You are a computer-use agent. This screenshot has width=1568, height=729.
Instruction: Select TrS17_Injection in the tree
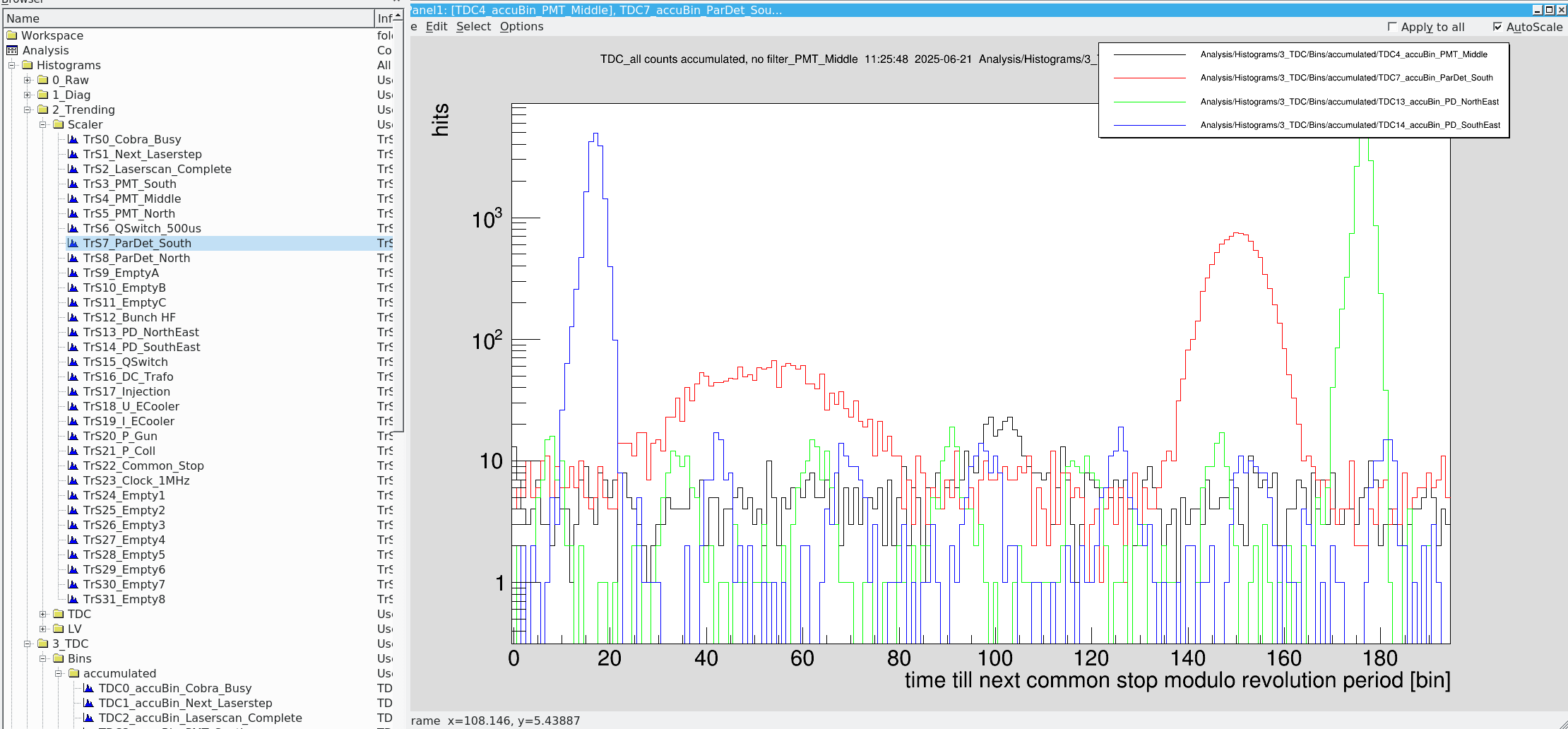tap(126, 391)
